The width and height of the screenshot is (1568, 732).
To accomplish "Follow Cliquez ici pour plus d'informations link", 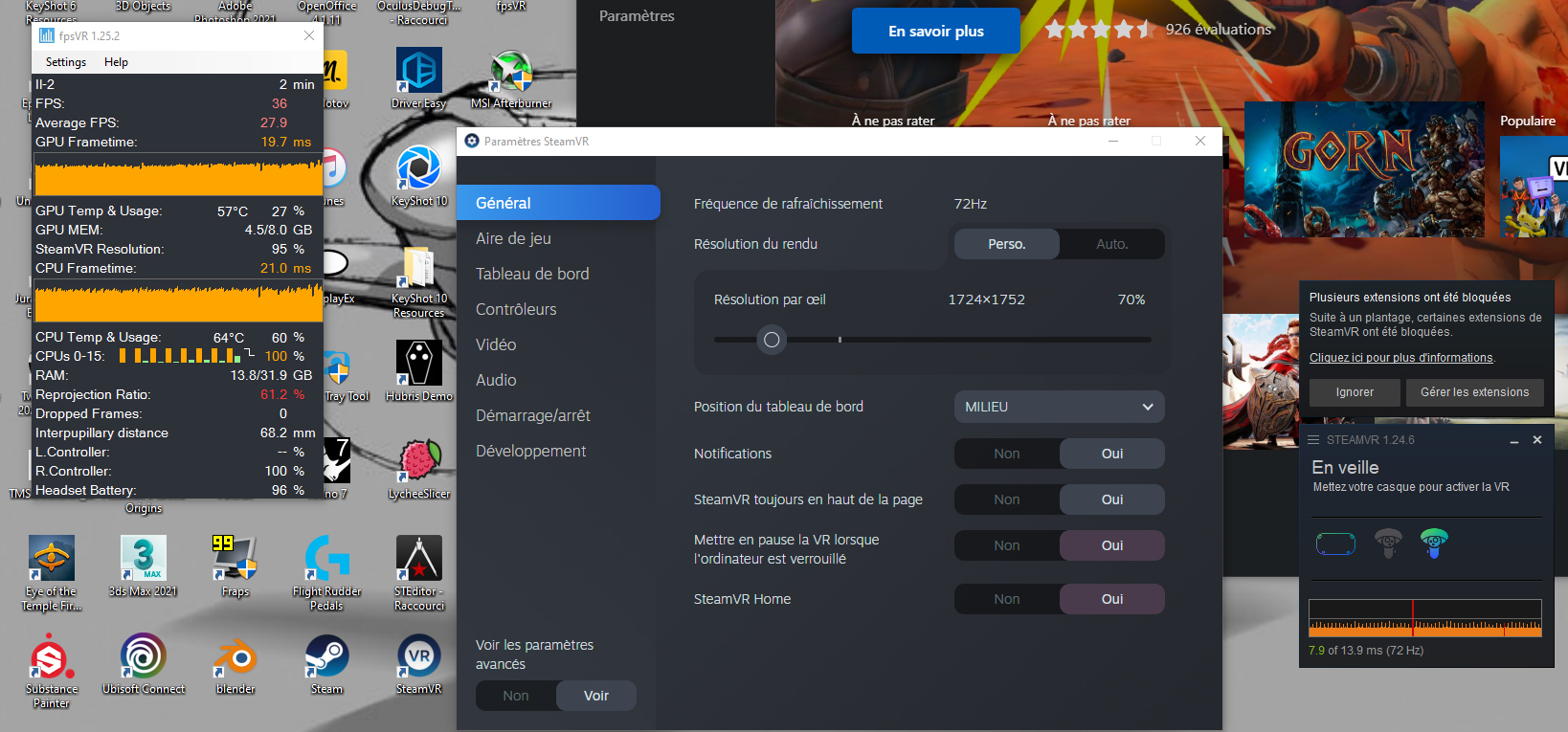I will pos(1401,358).
